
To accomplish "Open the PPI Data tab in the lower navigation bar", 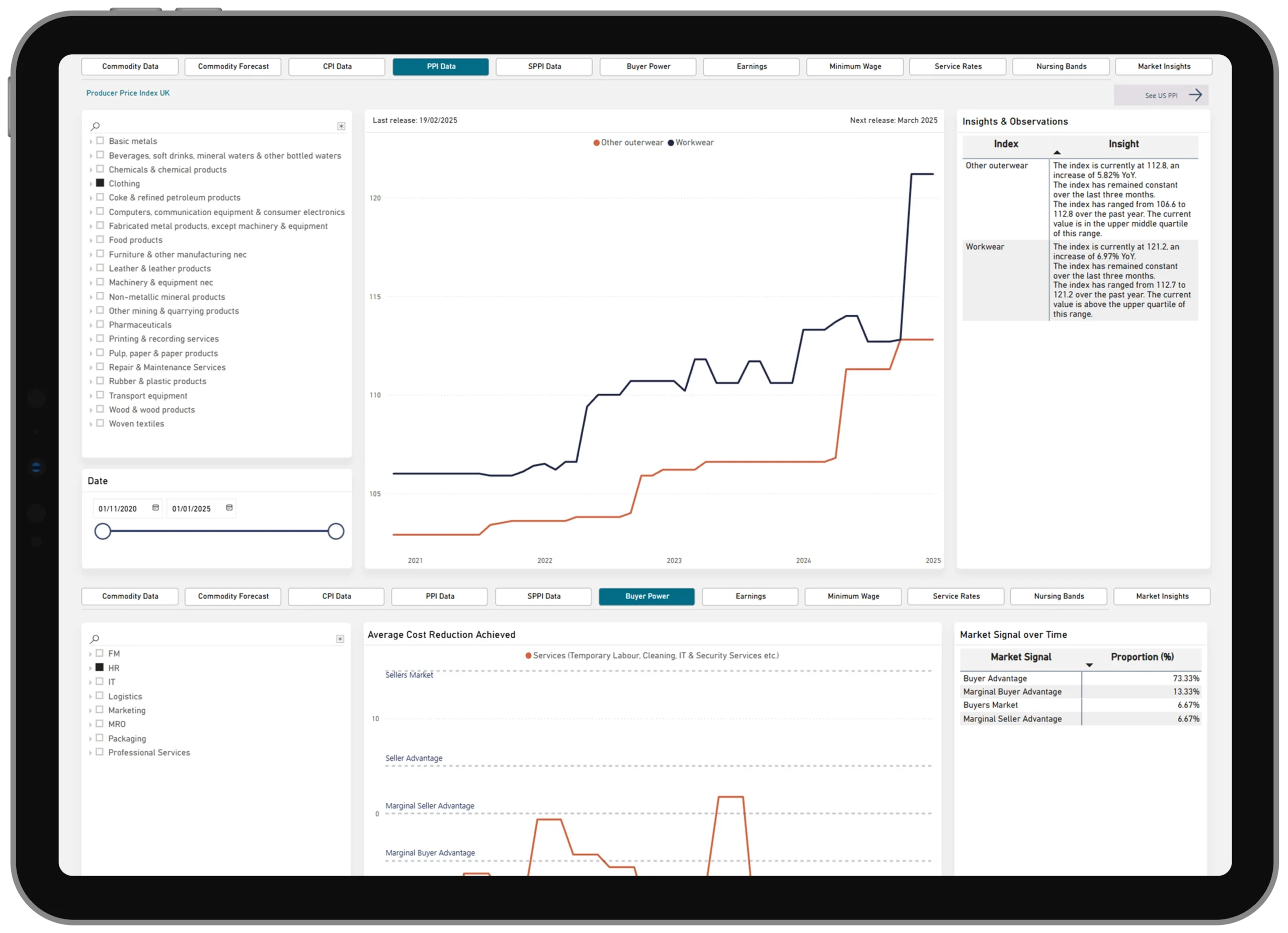I will [x=440, y=596].
